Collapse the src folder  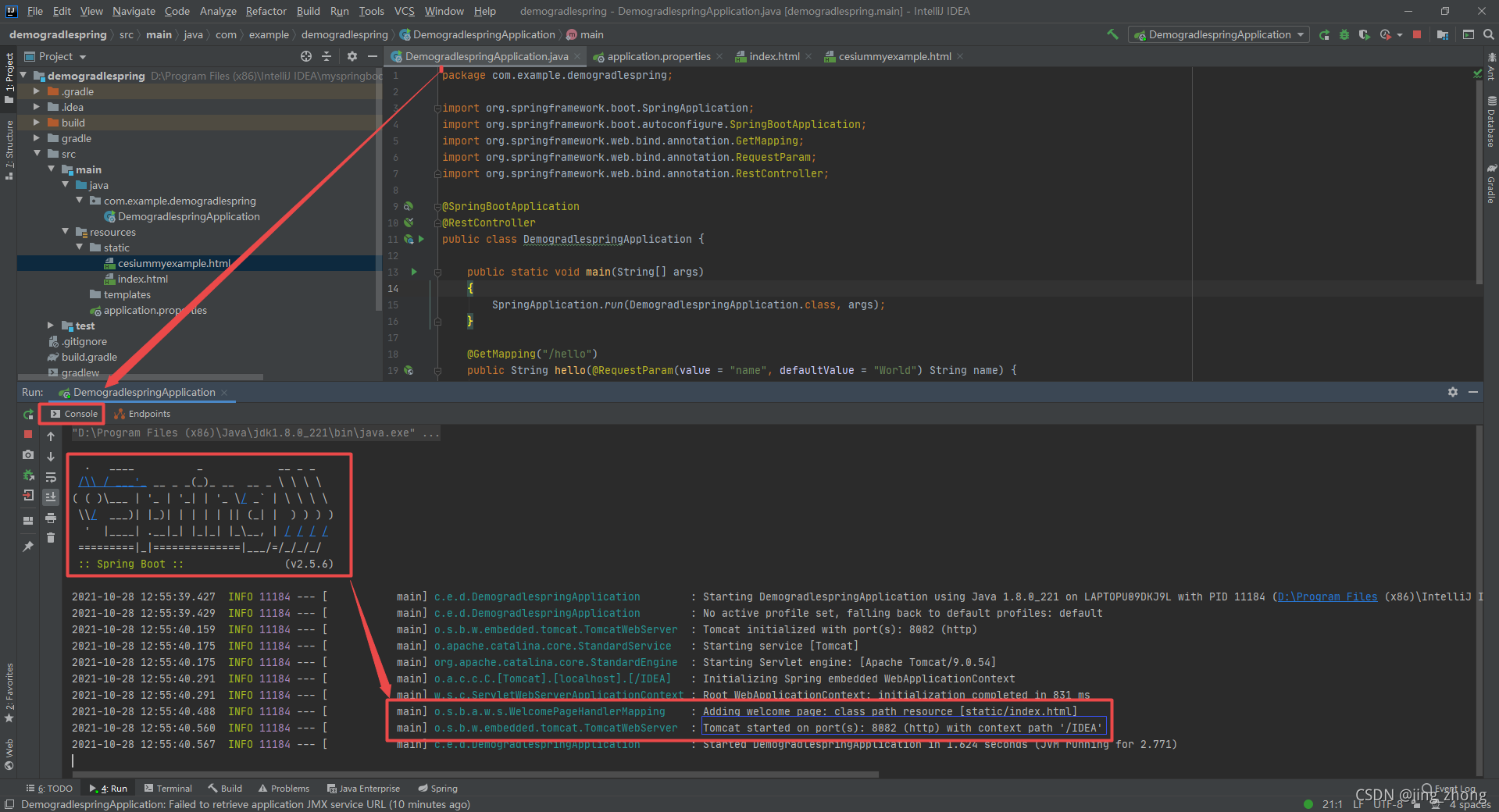(x=36, y=154)
